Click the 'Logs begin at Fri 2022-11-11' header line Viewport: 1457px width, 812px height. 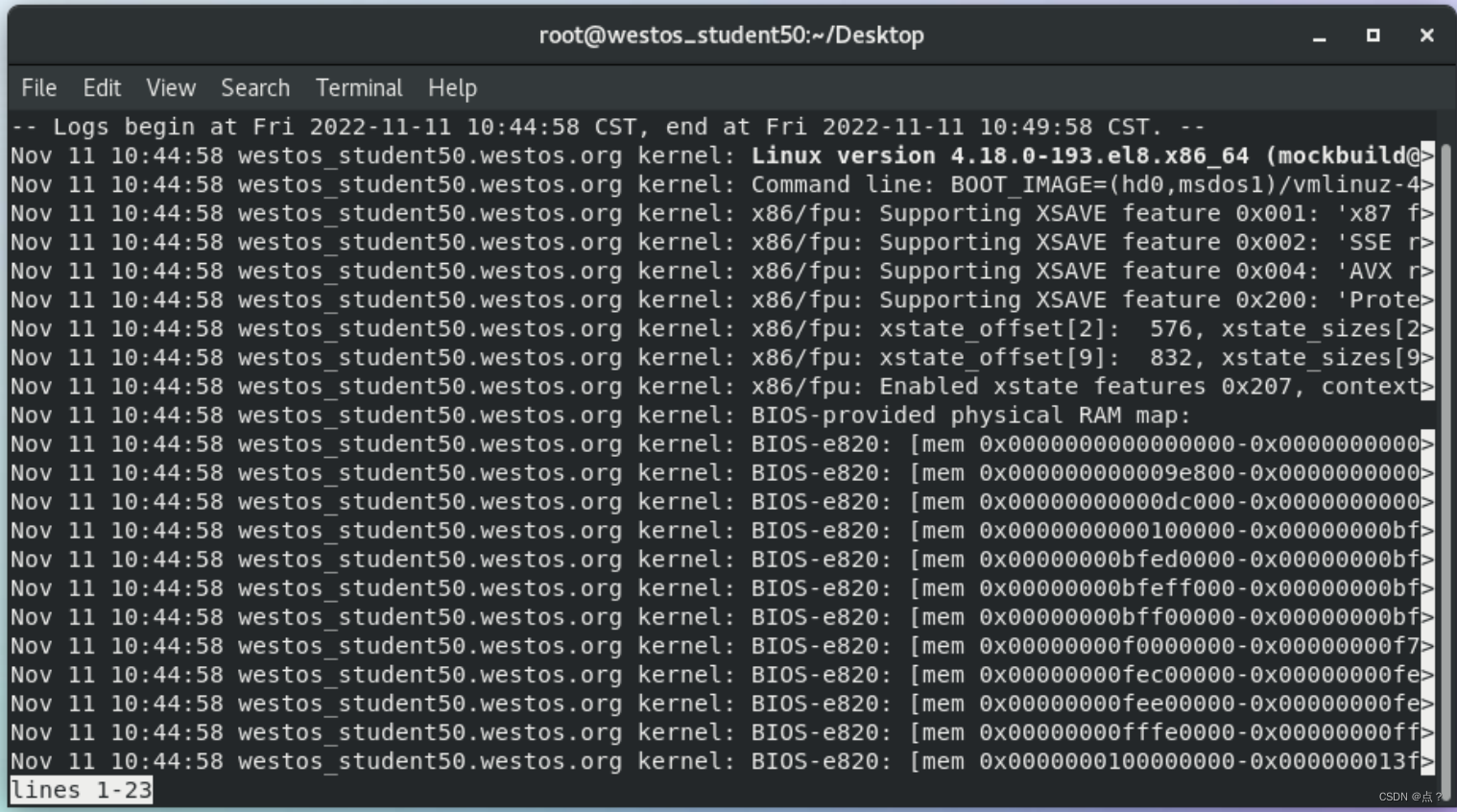pos(608,127)
